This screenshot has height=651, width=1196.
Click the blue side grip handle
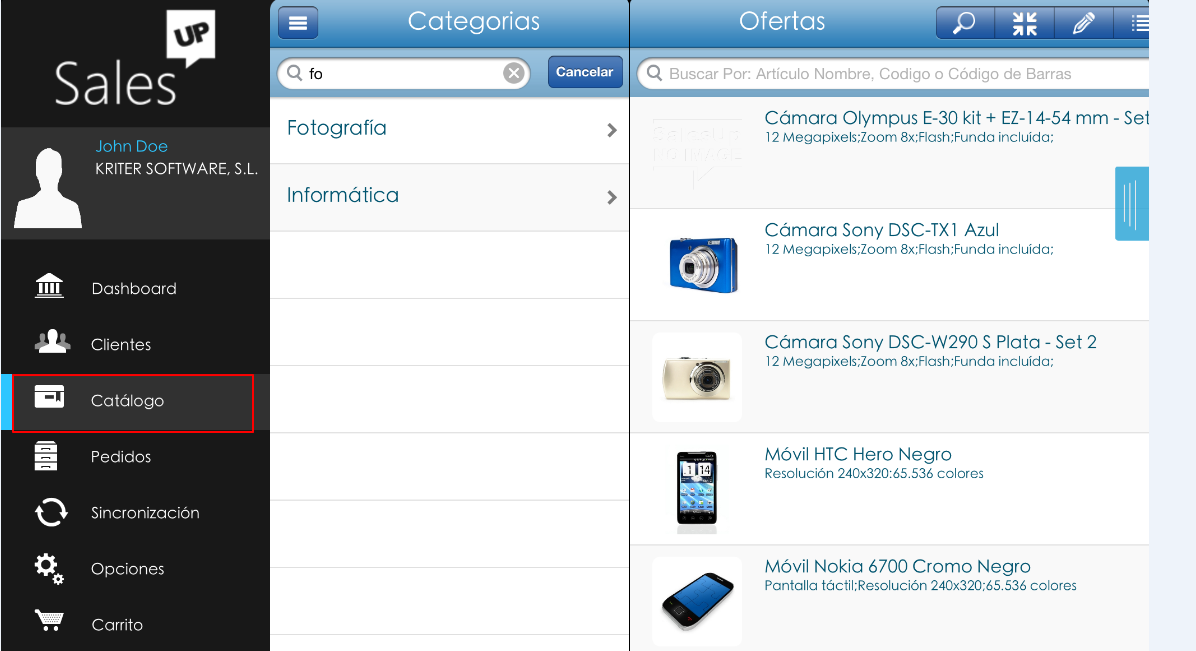[1132, 204]
